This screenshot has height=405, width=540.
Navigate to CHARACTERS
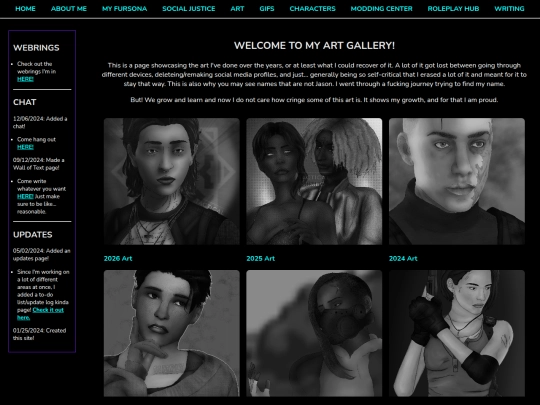click(x=312, y=9)
